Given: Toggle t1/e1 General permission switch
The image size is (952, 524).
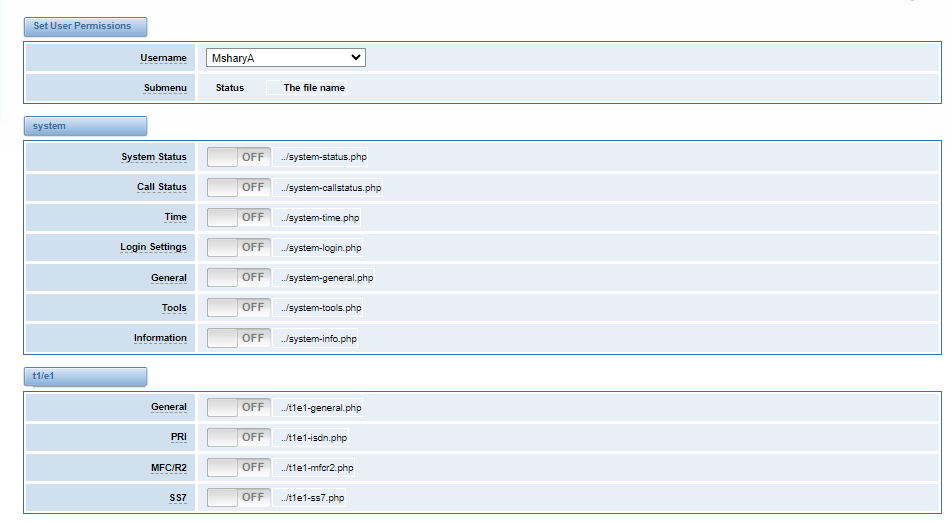Looking at the screenshot, I should tap(239, 407).
